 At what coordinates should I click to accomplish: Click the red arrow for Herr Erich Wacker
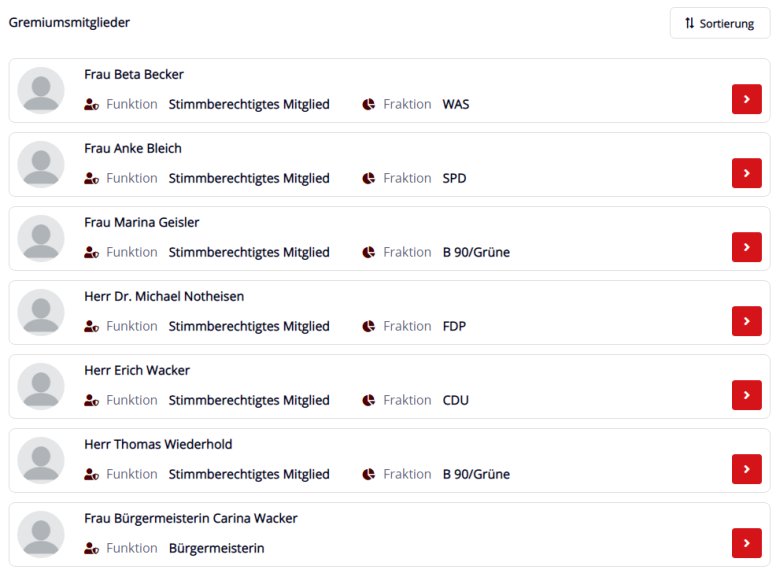tap(746, 395)
